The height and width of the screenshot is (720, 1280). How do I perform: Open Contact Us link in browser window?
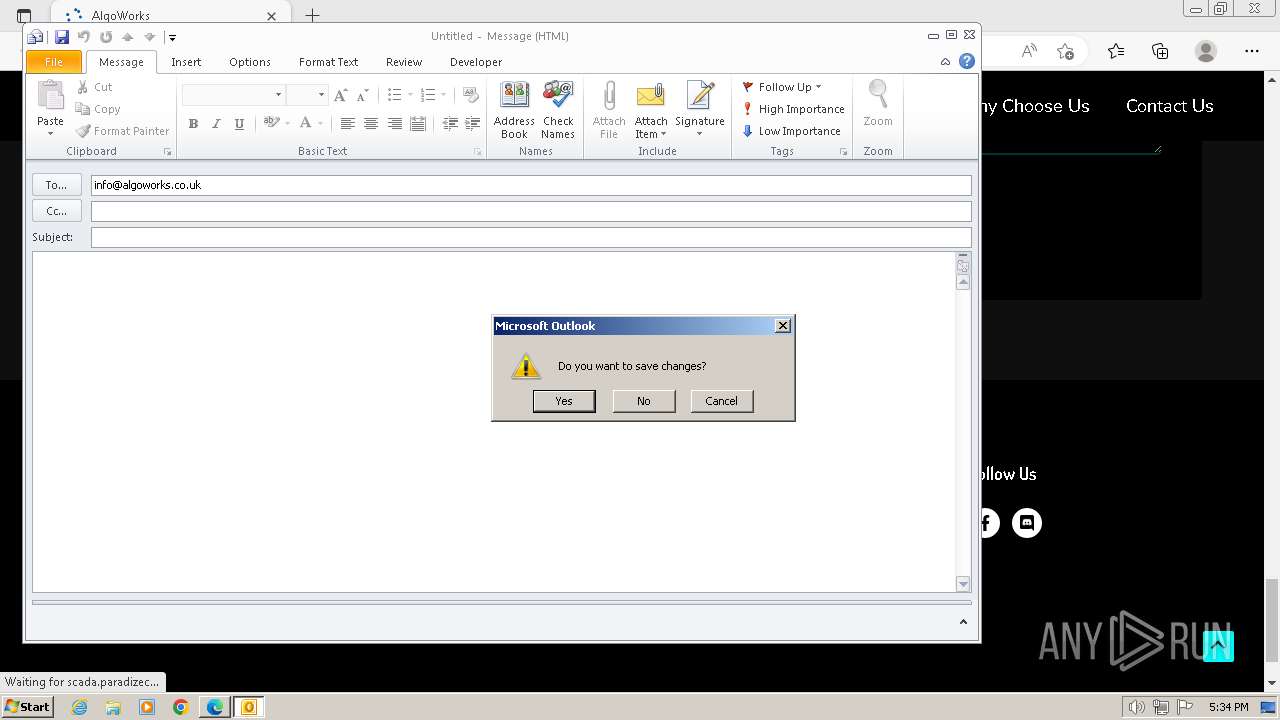point(1169,106)
